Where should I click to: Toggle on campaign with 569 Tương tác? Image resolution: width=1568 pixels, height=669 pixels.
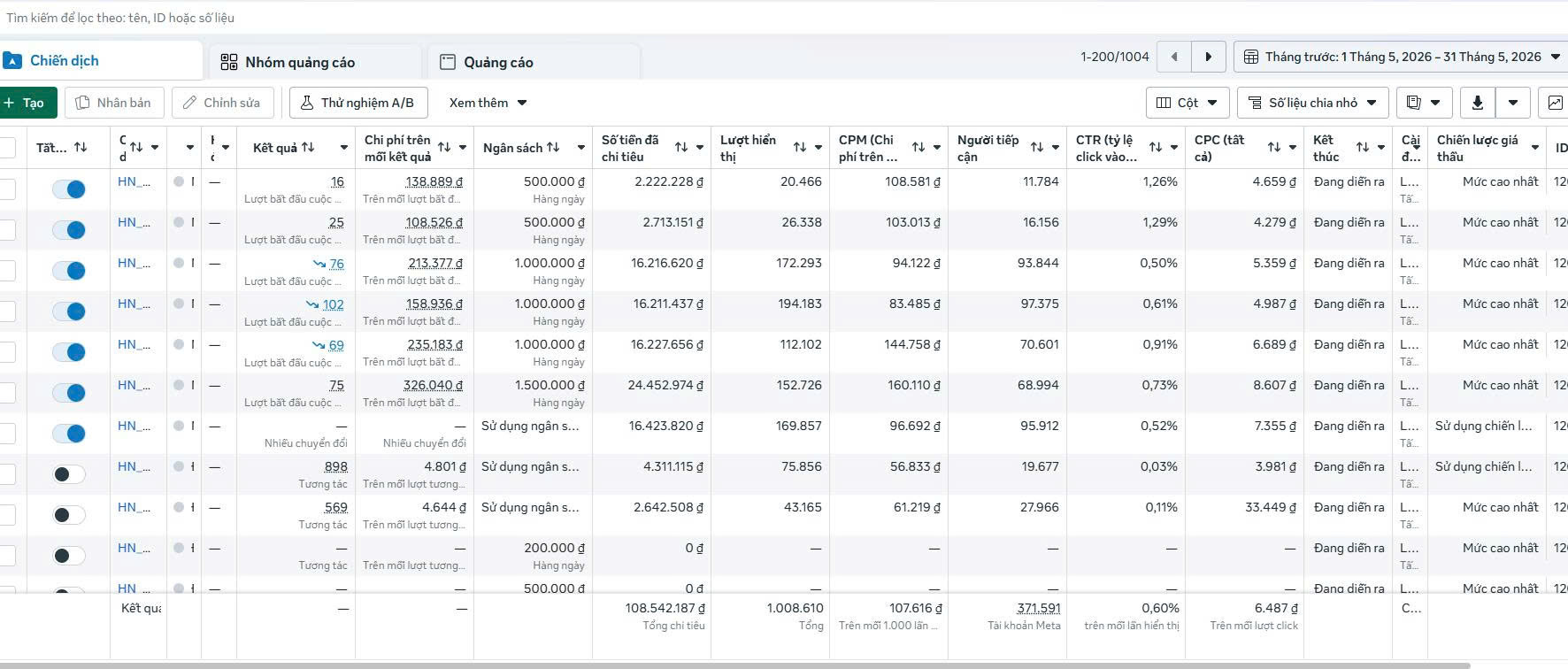click(69, 515)
